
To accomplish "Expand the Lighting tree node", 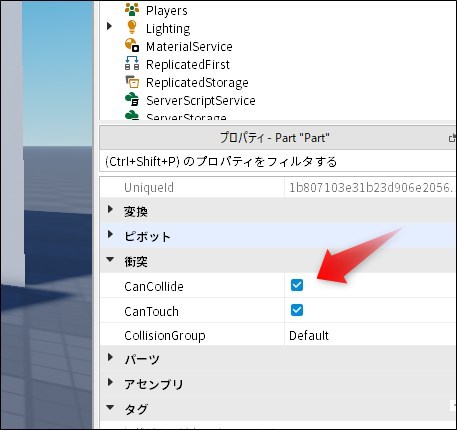I will point(109,26).
